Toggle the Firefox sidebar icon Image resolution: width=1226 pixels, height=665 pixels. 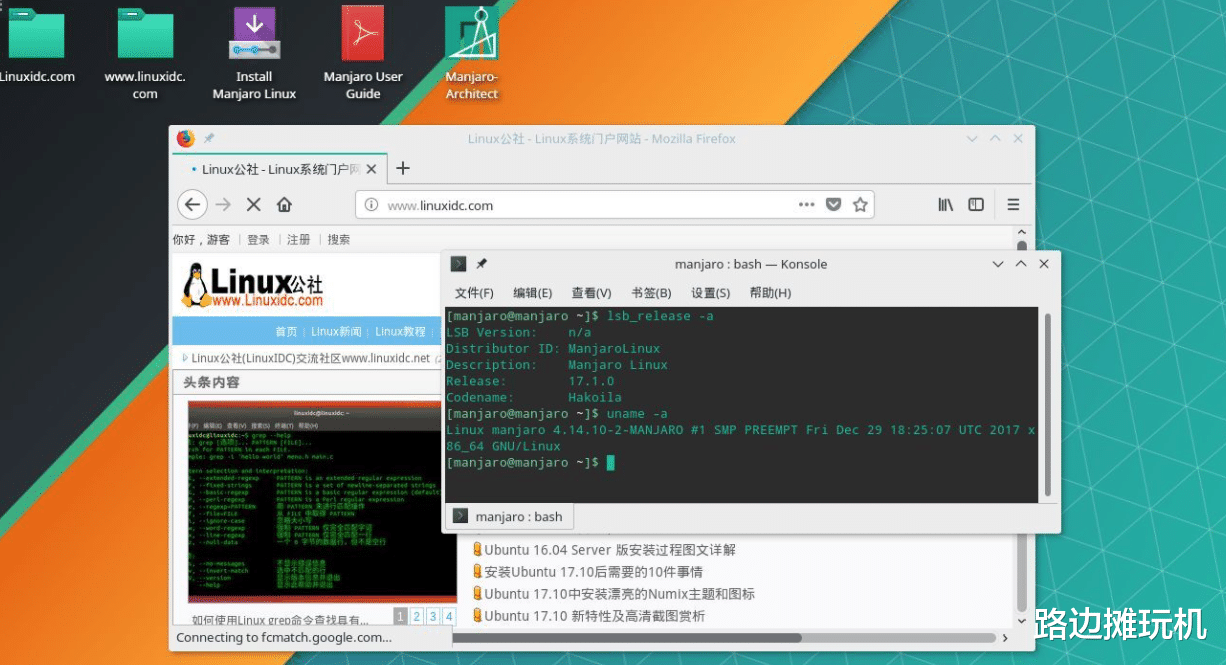click(x=976, y=204)
